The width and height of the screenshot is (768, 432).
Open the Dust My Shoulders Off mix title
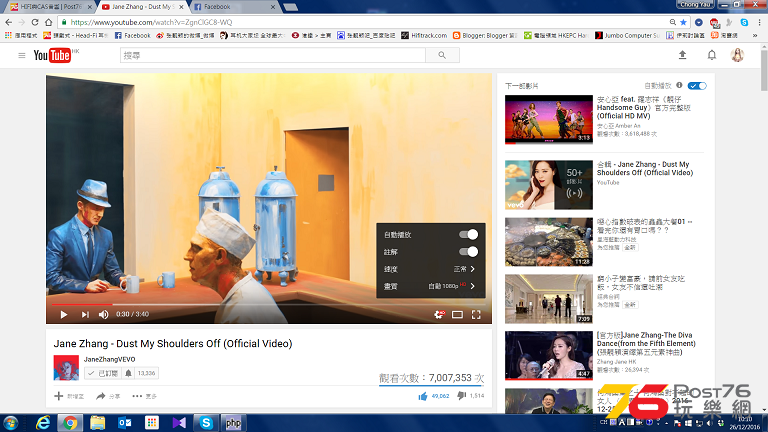[645, 168]
